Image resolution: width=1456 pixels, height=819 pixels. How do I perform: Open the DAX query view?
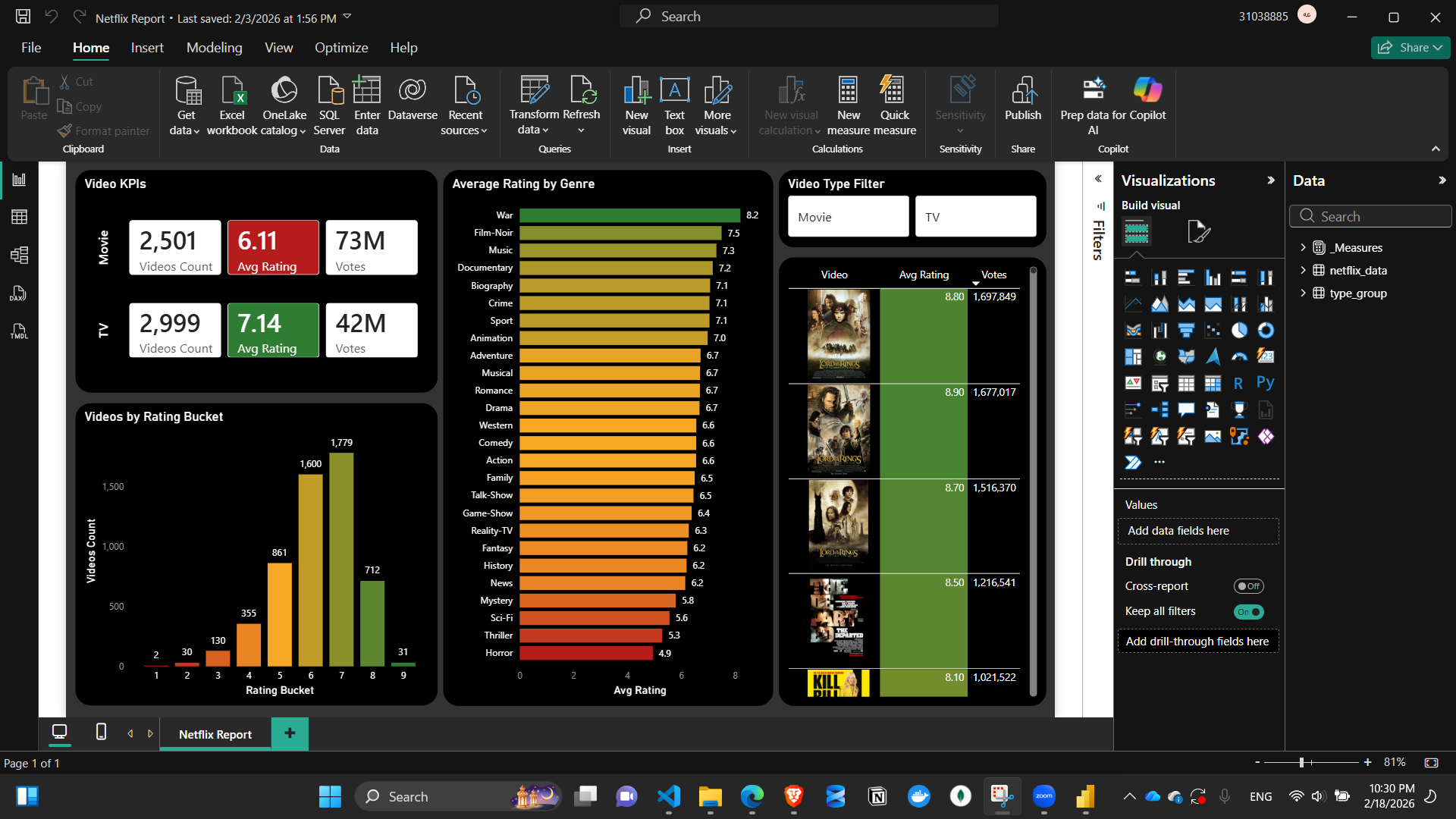click(19, 293)
